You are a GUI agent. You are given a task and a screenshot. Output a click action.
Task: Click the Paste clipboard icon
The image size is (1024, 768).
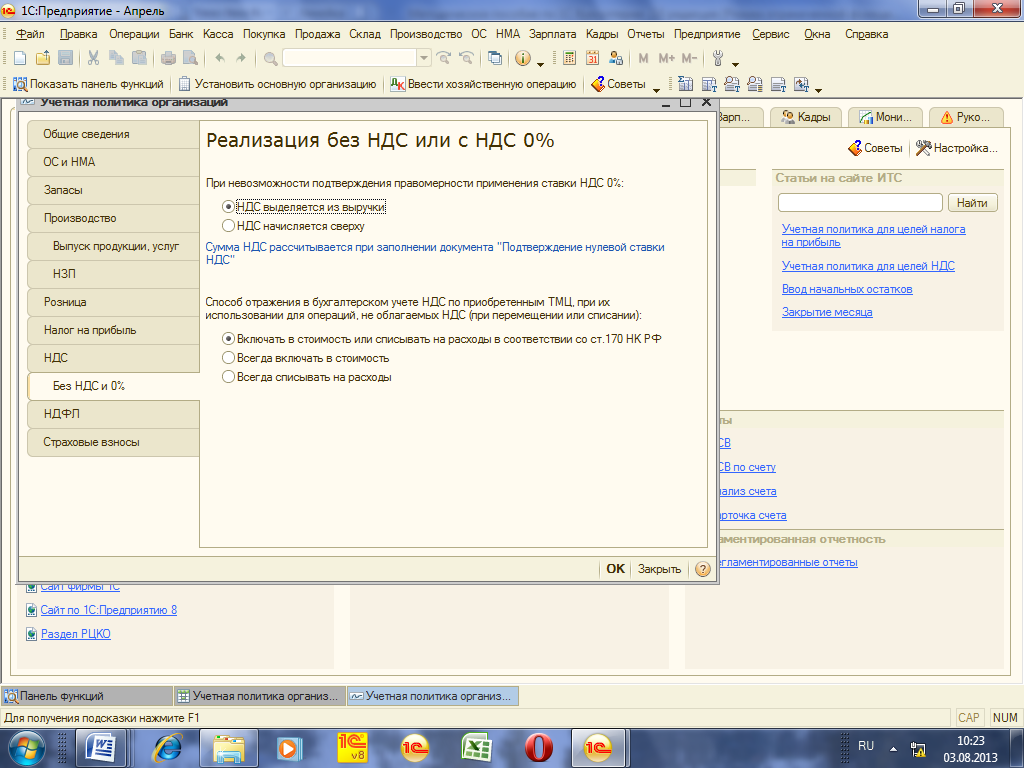(x=139, y=59)
